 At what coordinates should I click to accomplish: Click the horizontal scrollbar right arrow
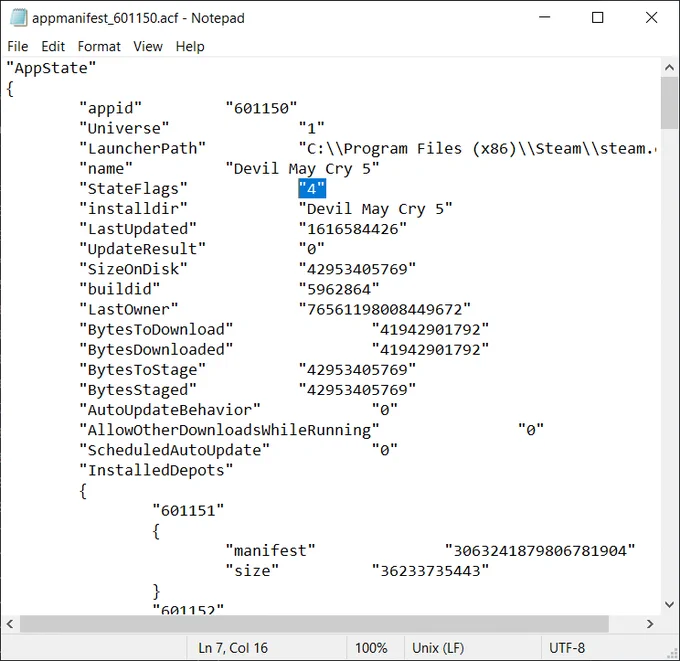[x=650, y=624]
